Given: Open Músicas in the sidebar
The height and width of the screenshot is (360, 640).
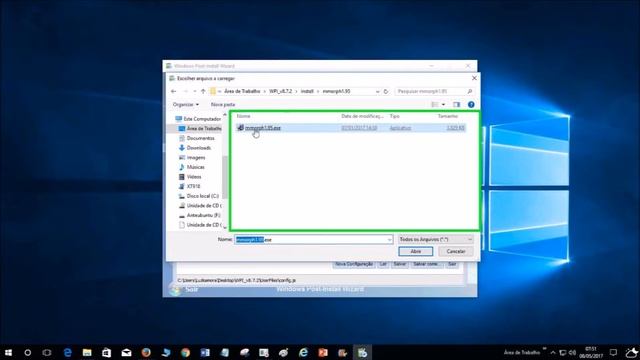Looking at the screenshot, I should pos(192,167).
